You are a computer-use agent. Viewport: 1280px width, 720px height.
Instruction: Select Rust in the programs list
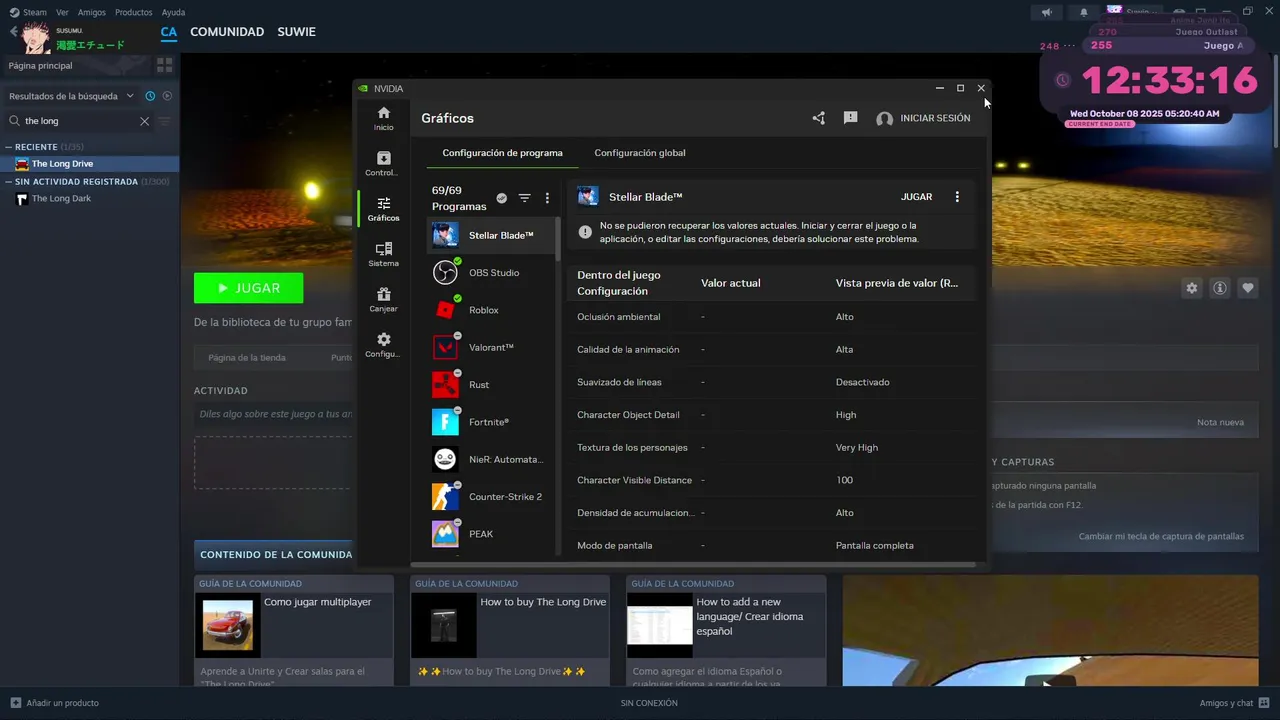490,385
